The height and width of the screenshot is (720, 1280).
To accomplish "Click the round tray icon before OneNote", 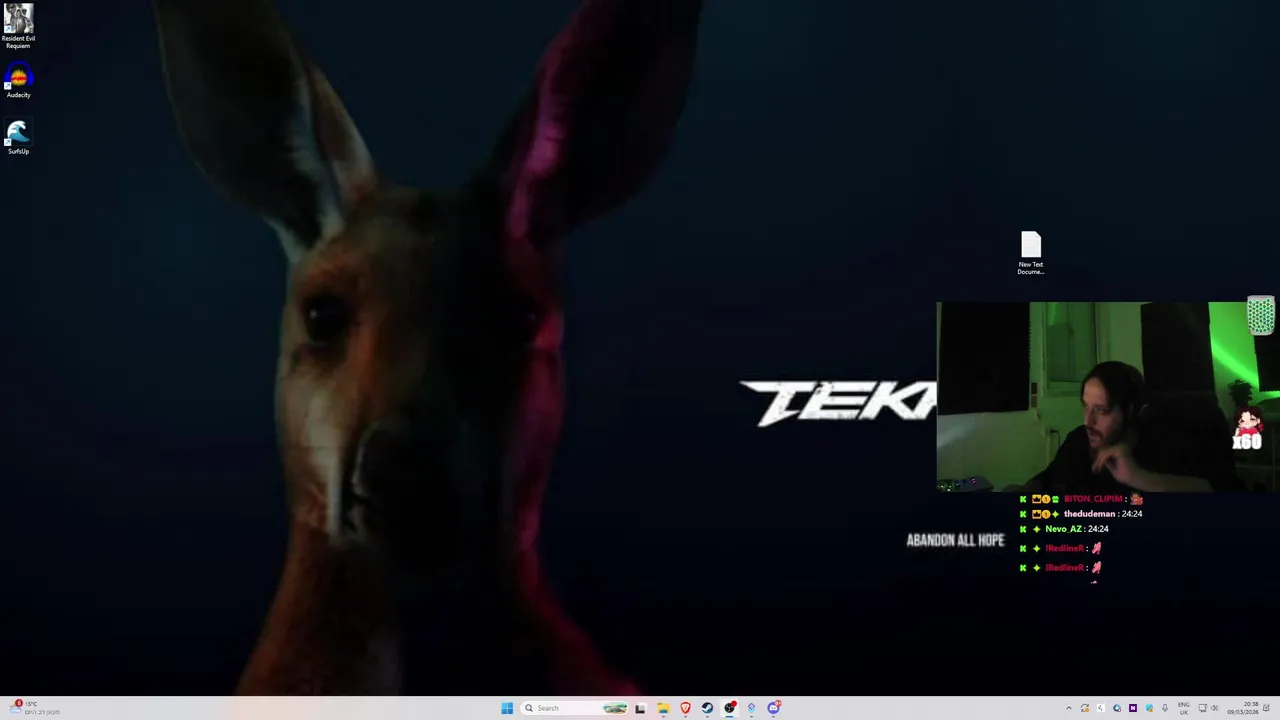I will coord(1117,708).
